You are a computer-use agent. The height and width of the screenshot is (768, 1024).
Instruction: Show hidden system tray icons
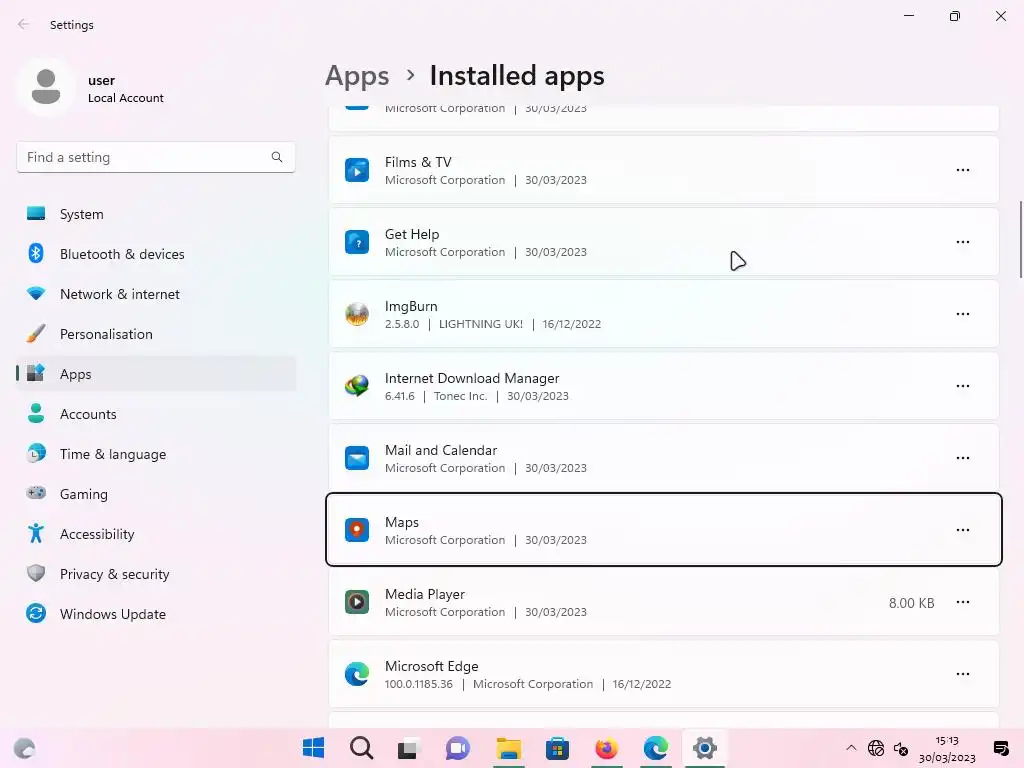(851, 748)
